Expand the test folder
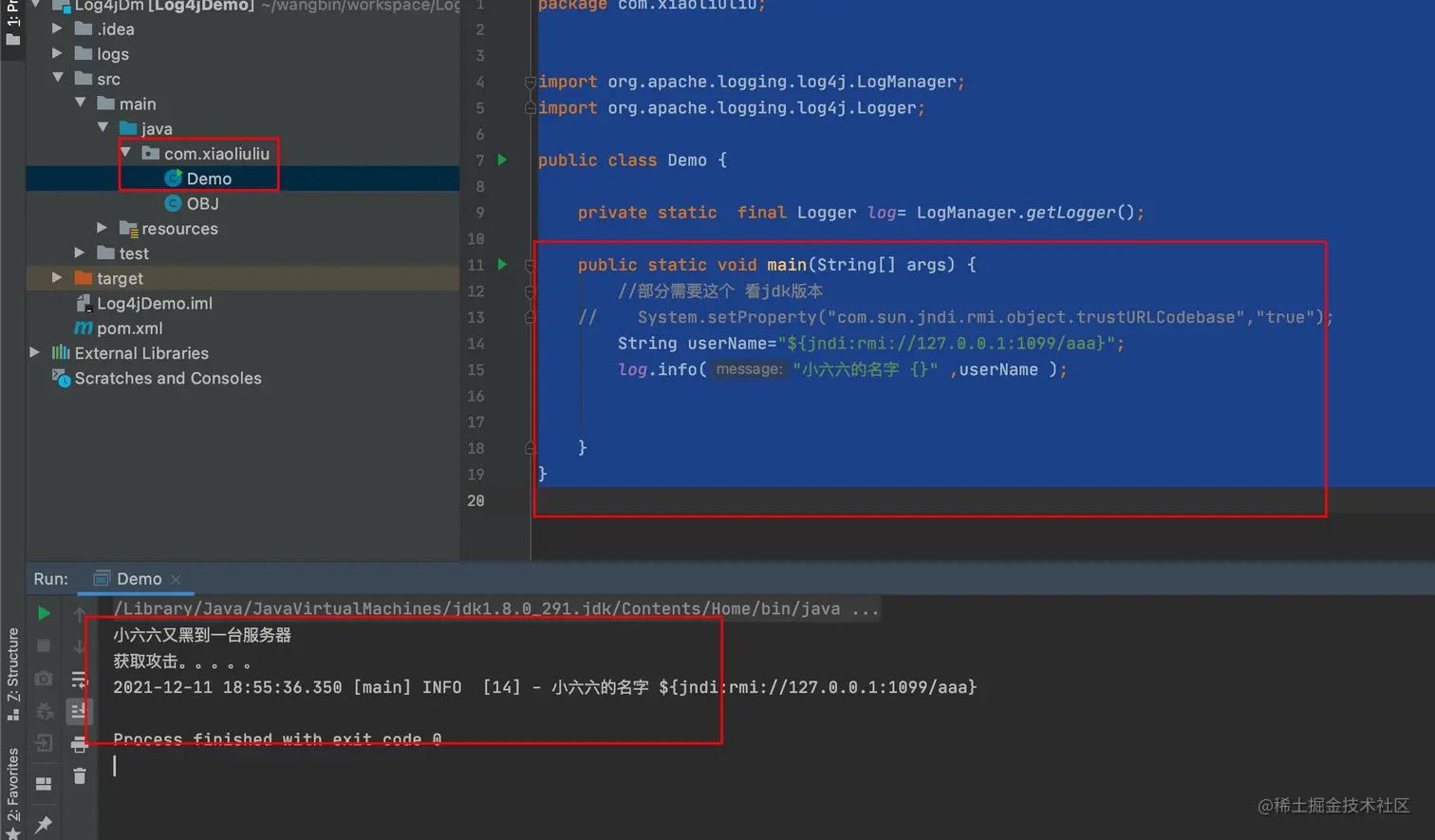The width and height of the screenshot is (1435, 840). (80, 252)
